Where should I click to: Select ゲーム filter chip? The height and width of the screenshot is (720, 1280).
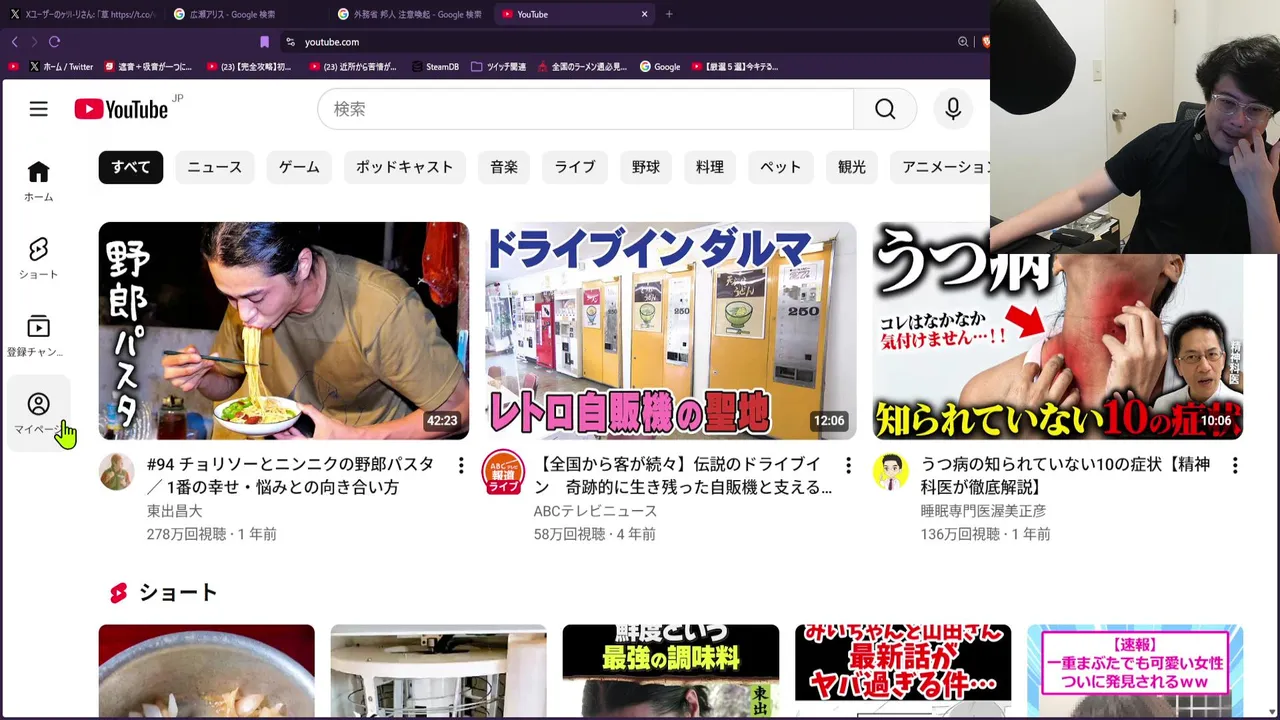[299, 167]
